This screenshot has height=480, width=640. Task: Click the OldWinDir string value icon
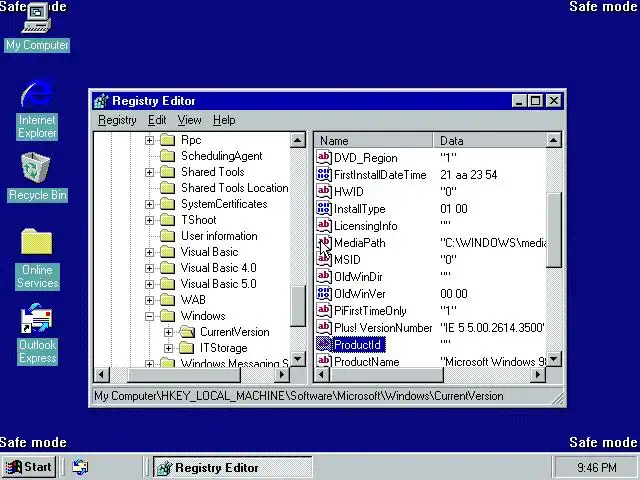pyautogui.click(x=324, y=277)
